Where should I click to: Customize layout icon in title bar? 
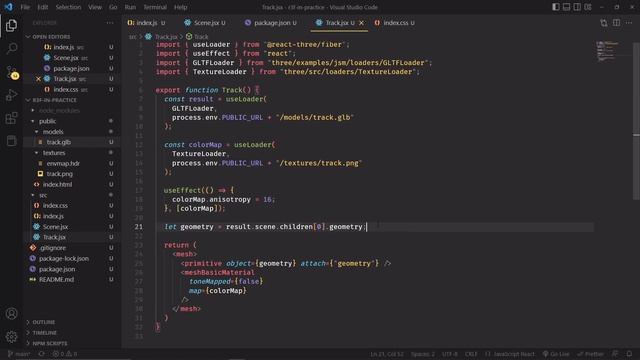[588, 7]
